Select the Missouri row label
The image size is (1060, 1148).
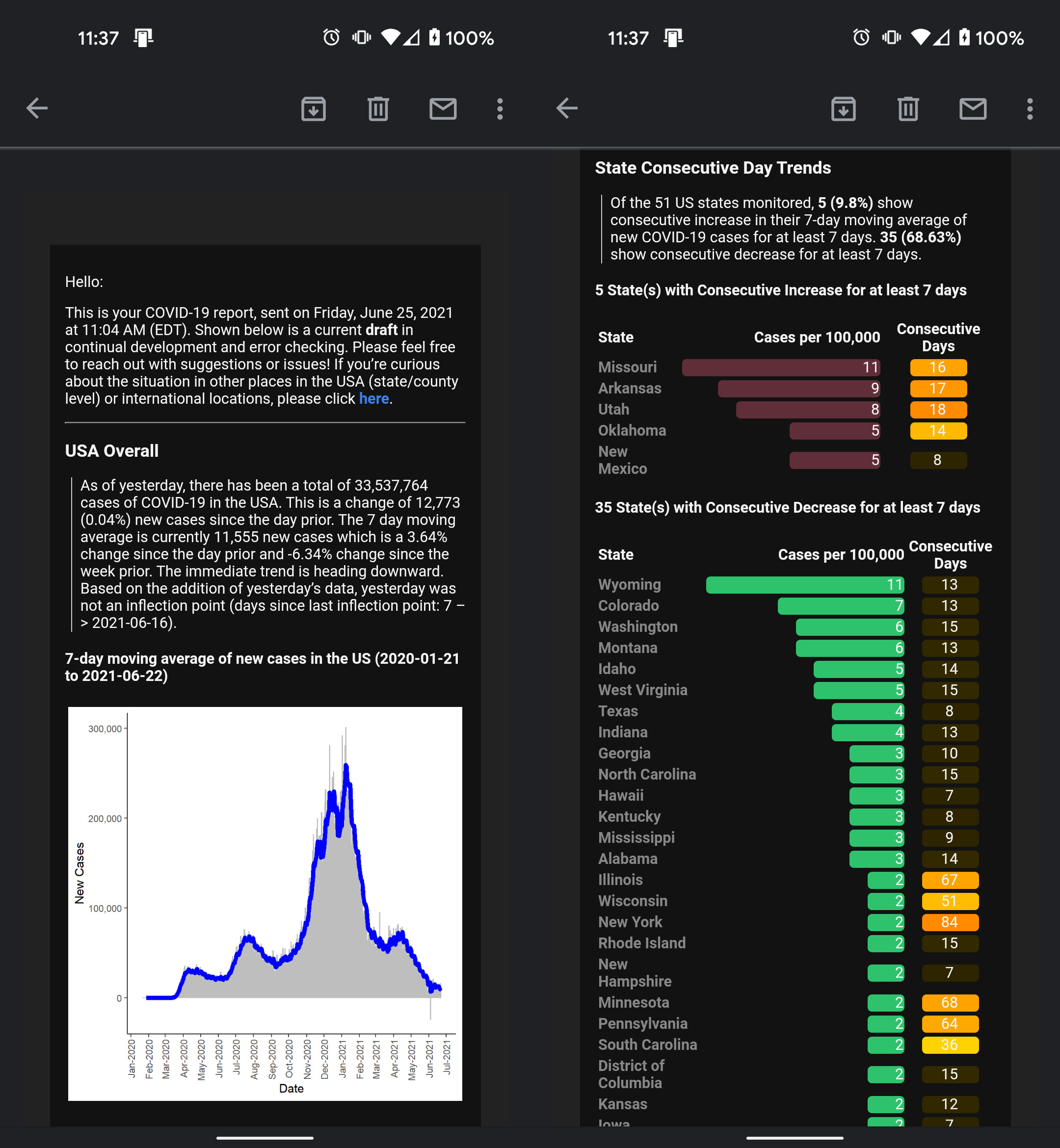(x=628, y=367)
